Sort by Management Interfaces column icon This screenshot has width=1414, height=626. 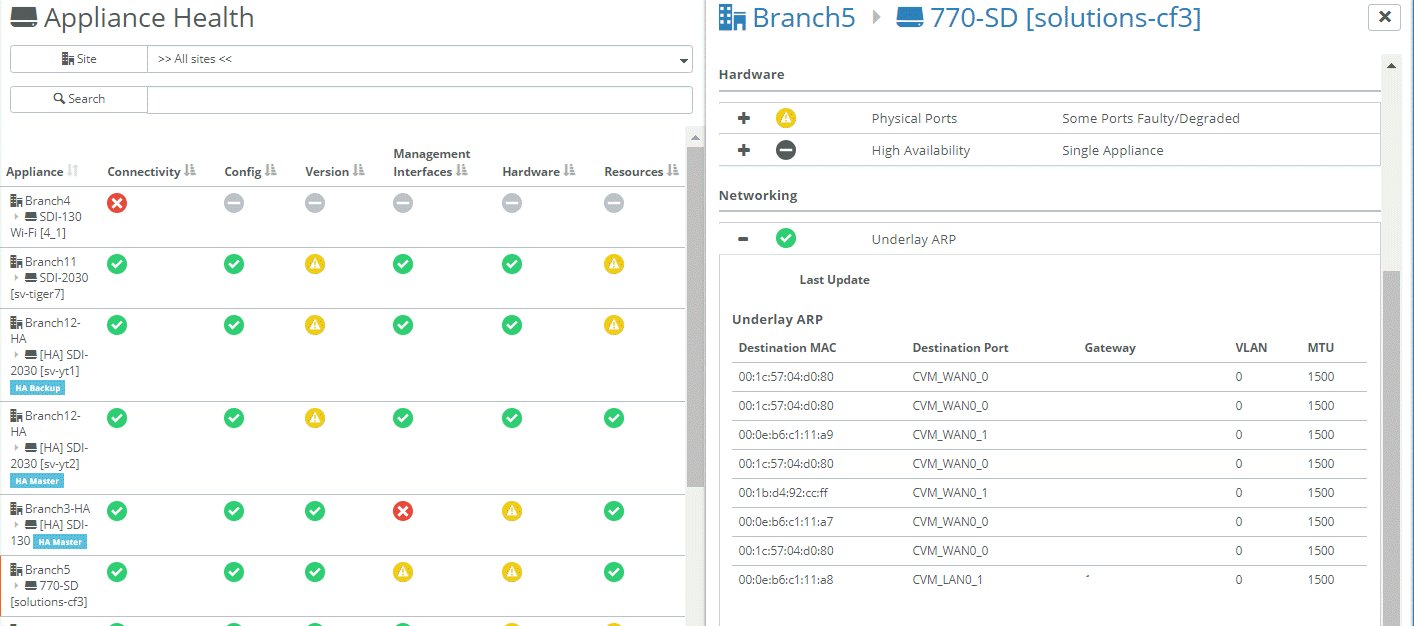(x=461, y=171)
